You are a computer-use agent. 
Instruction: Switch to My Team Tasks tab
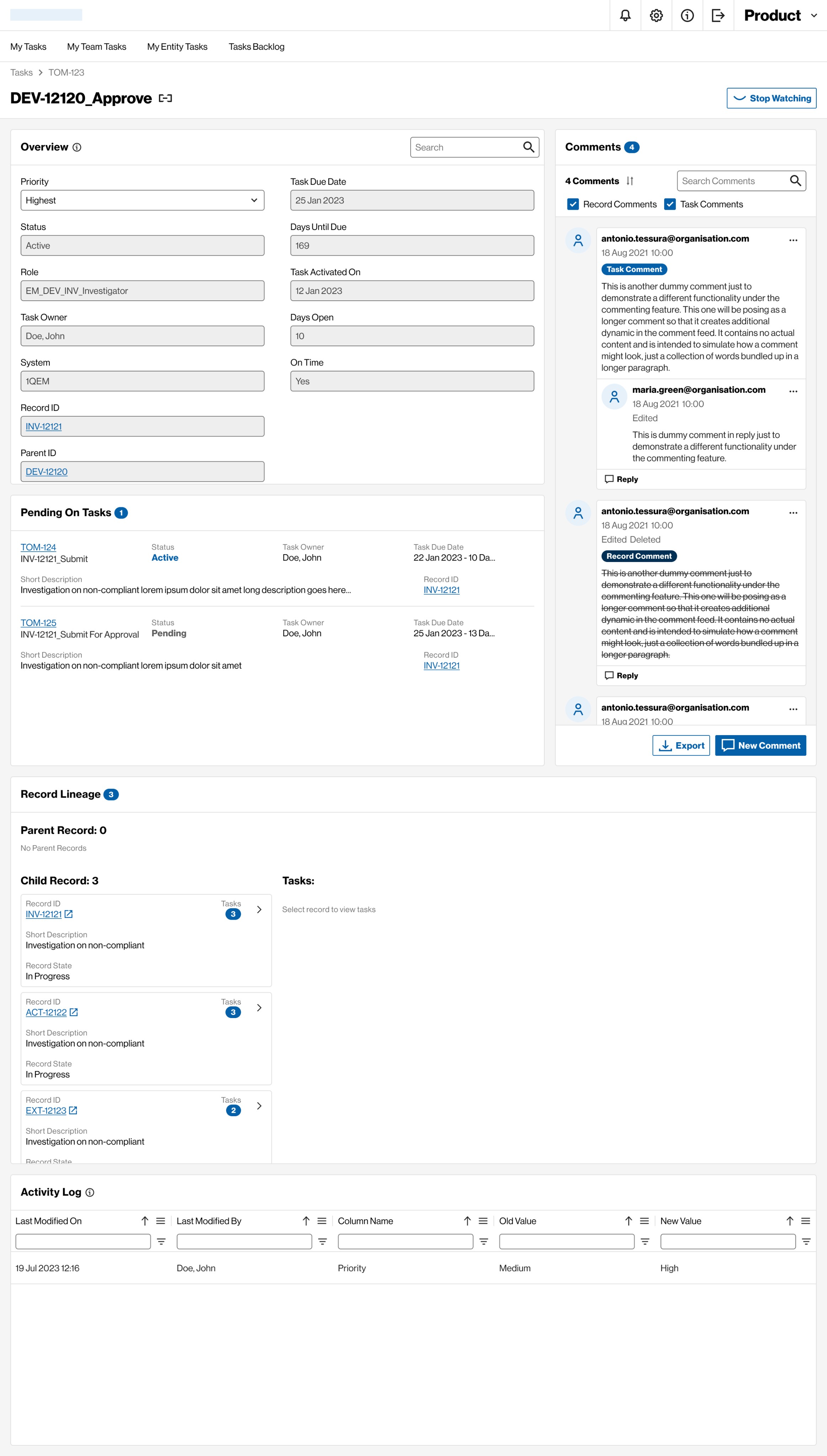tap(97, 47)
